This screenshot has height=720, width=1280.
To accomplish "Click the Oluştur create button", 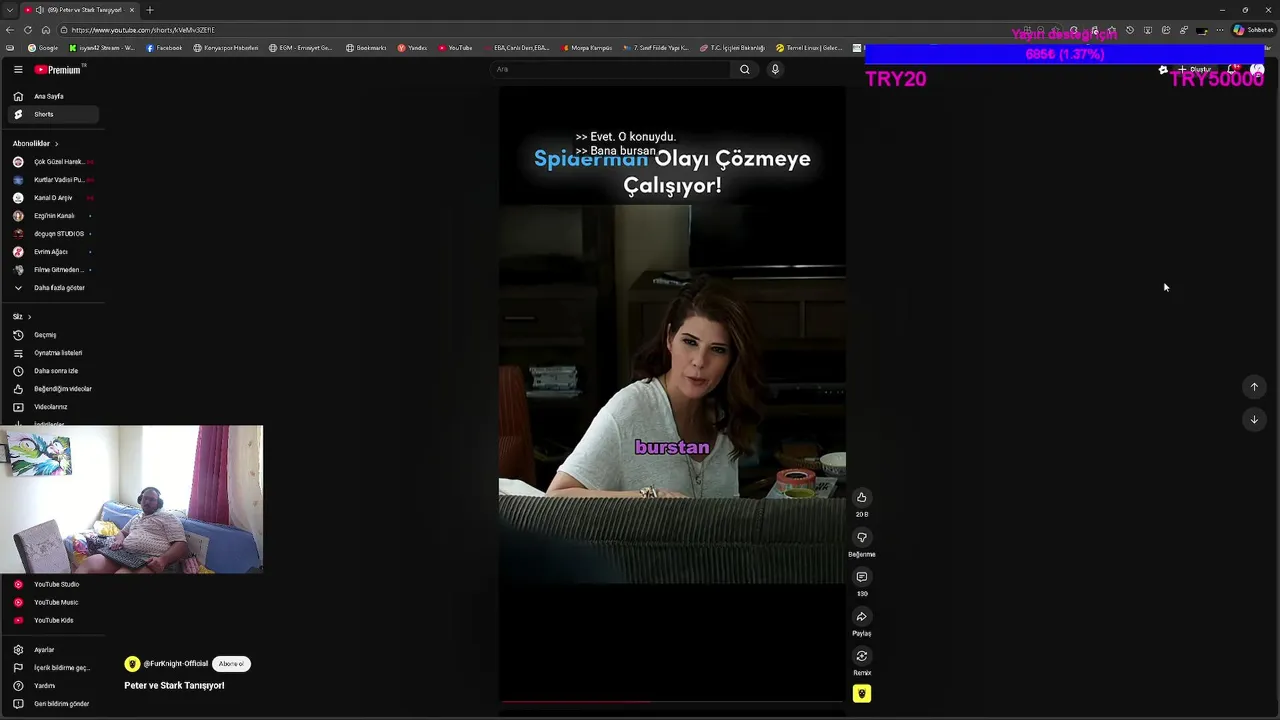I will click(1195, 70).
